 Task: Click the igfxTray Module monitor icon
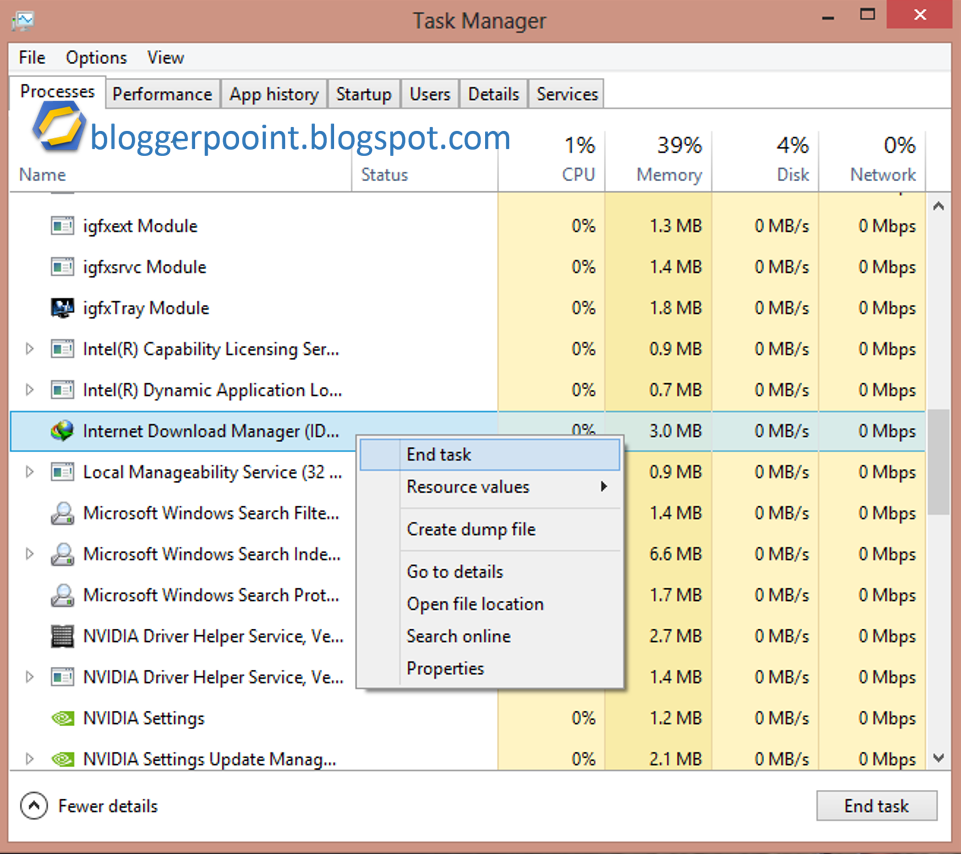coord(62,308)
